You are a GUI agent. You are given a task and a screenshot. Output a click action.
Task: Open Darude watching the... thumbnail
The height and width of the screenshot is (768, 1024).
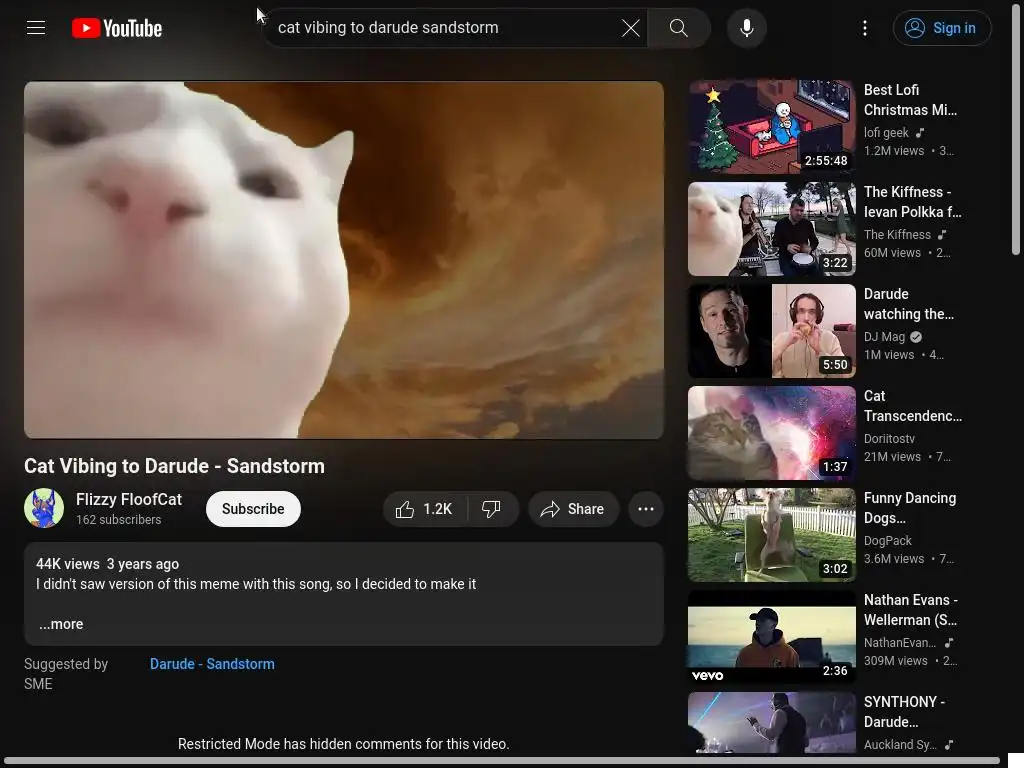pyautogui.click(x=771, y=330)
